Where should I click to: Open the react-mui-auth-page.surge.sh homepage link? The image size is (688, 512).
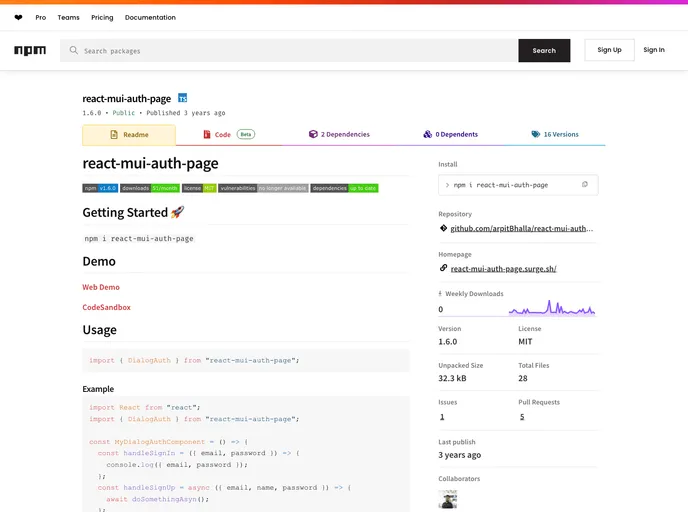(503, 269)
